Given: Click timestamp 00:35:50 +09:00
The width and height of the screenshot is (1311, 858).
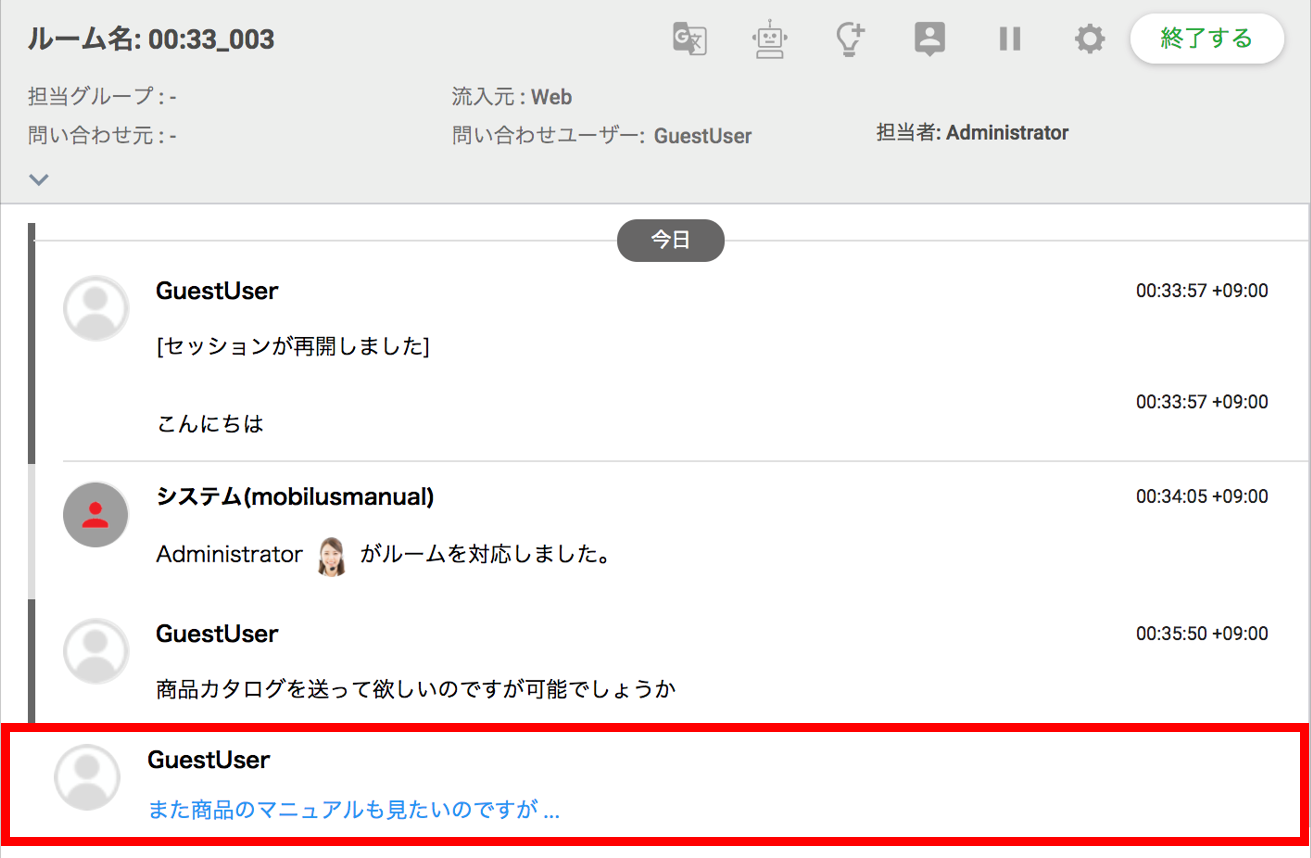Looking at the screenshot, I should [x=1202, y=633].
